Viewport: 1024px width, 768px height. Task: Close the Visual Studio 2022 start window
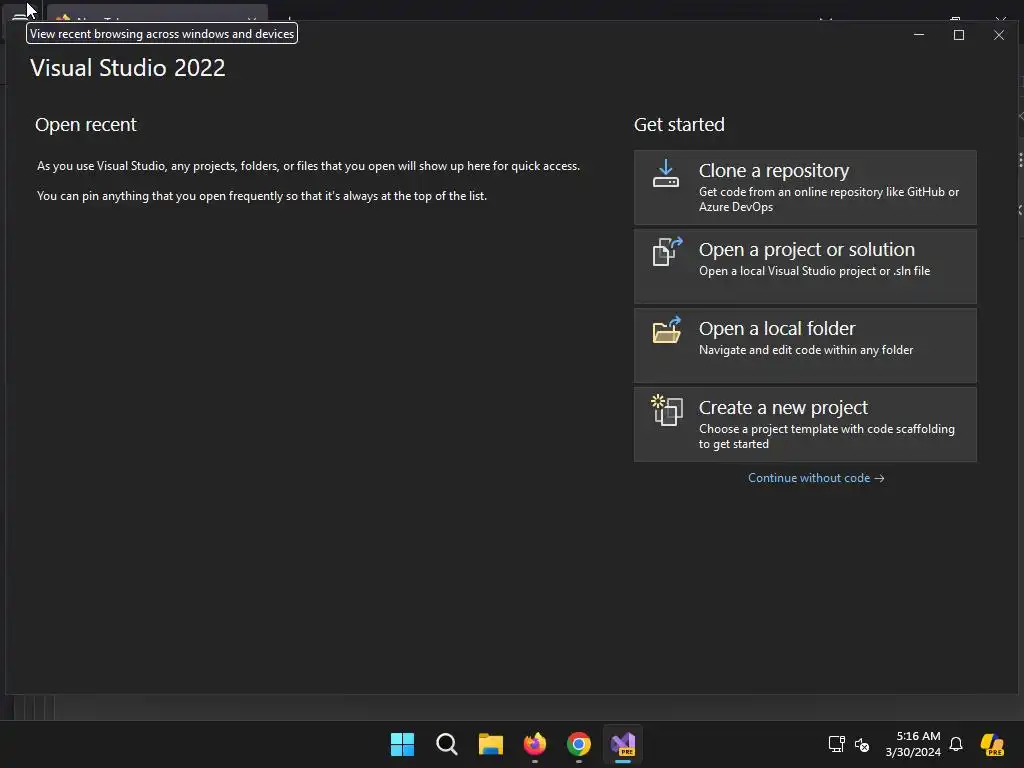click(999, 35)
